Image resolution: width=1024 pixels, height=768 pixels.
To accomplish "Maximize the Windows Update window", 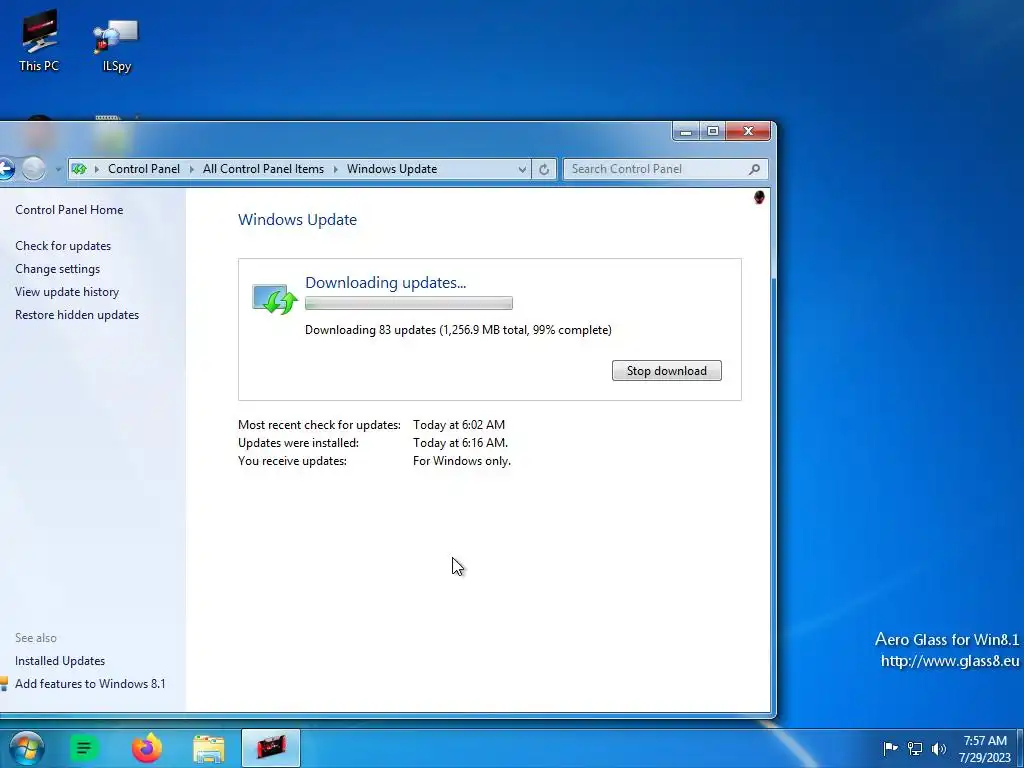I will pyautogui.click(x=712, y=131).
